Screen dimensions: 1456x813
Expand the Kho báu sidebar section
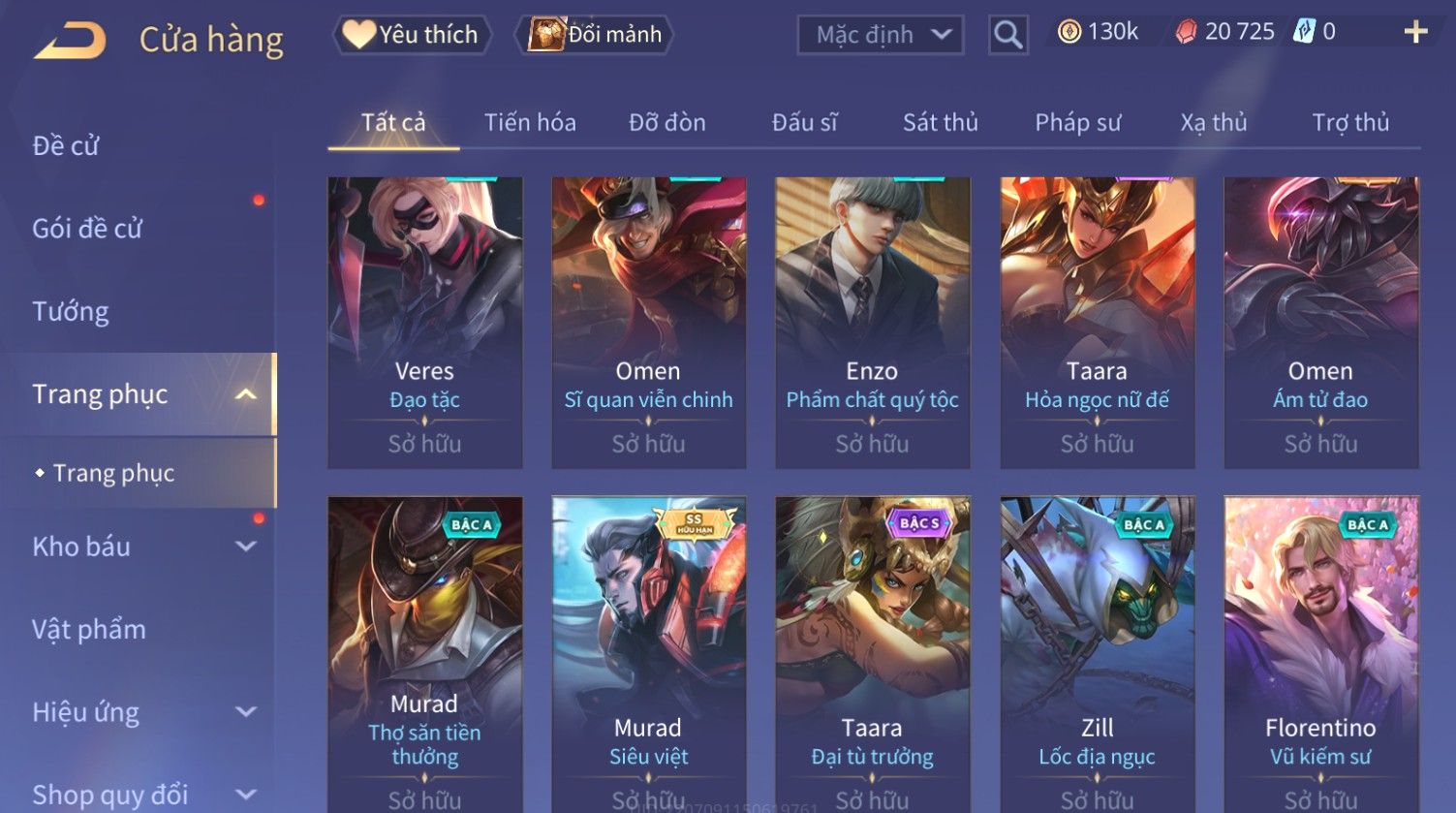click(x=246, y=547)
